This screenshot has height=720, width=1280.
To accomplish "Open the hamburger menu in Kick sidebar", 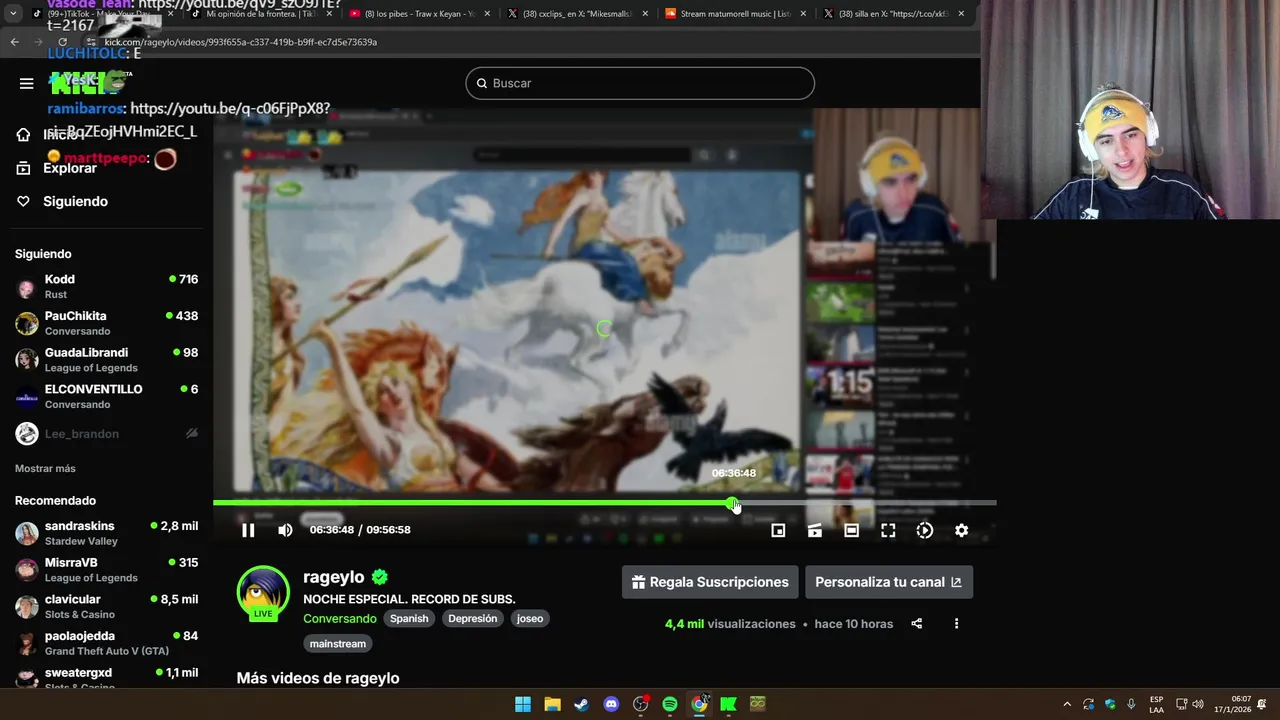I will pyautogui.click(x=27, y=83).
